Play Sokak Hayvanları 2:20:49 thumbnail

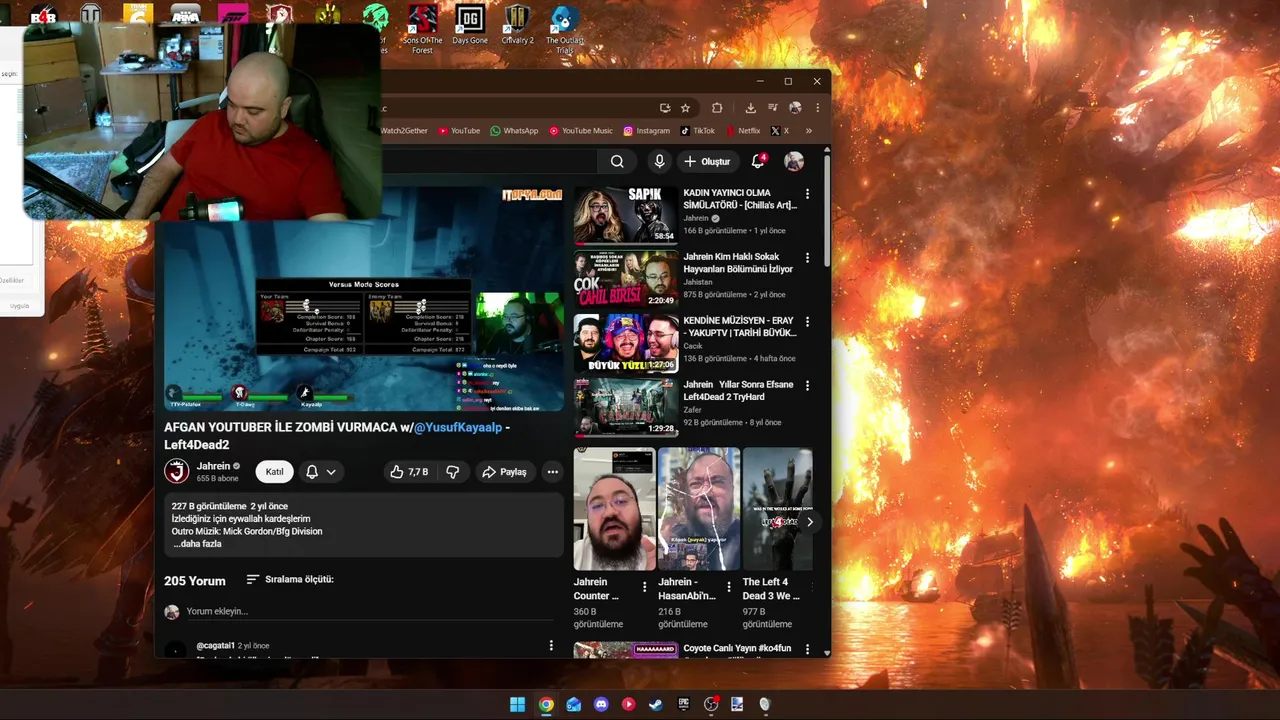coord(626,279)
